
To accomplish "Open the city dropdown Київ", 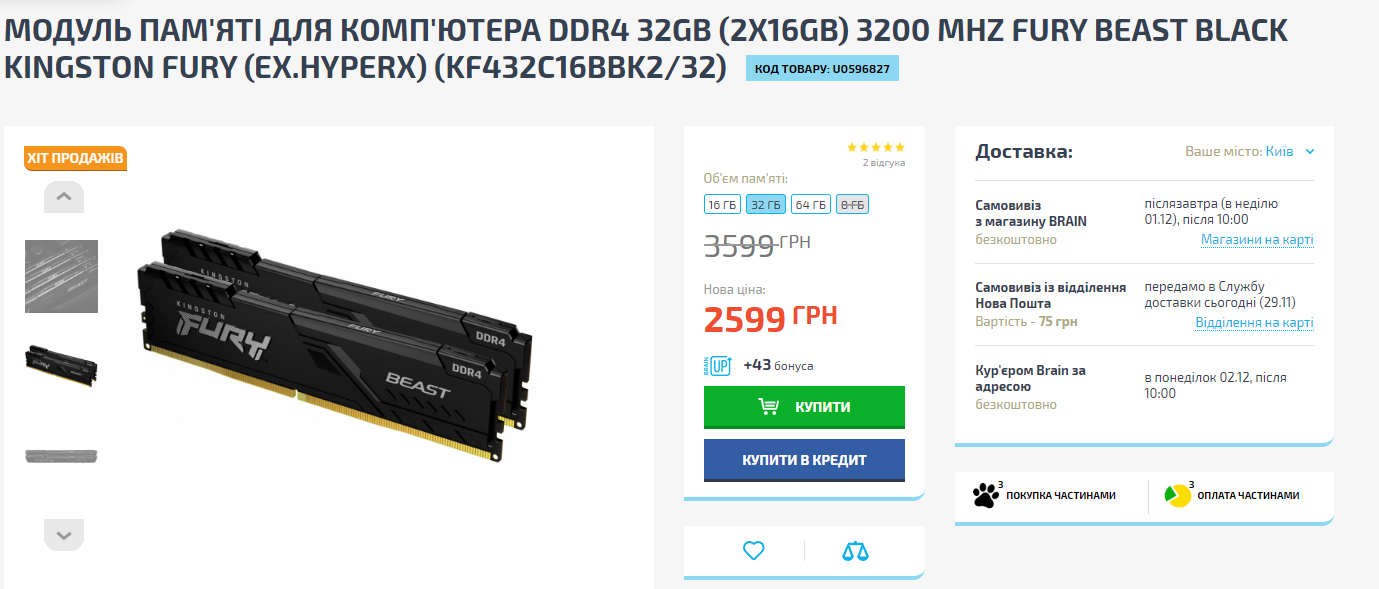I will pos(1290,152).
